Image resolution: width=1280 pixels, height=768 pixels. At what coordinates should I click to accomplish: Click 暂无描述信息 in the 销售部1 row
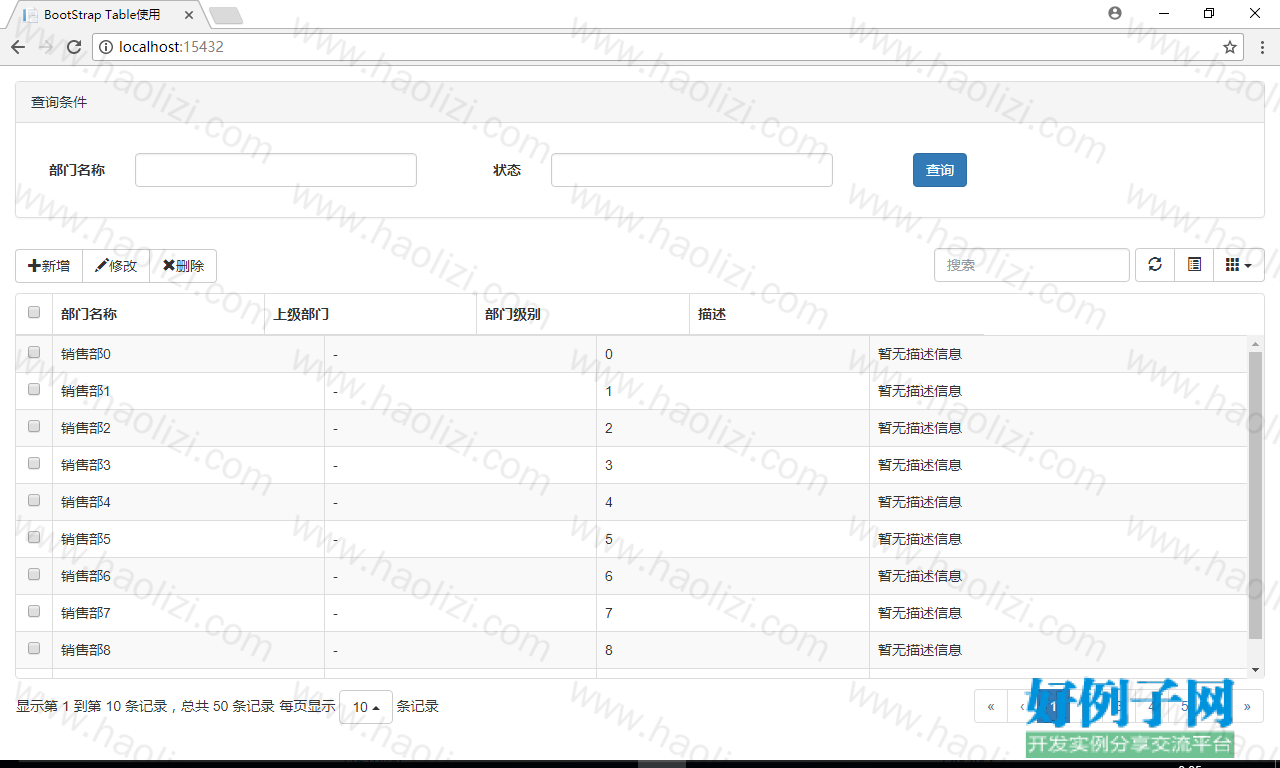pos(920,391)
